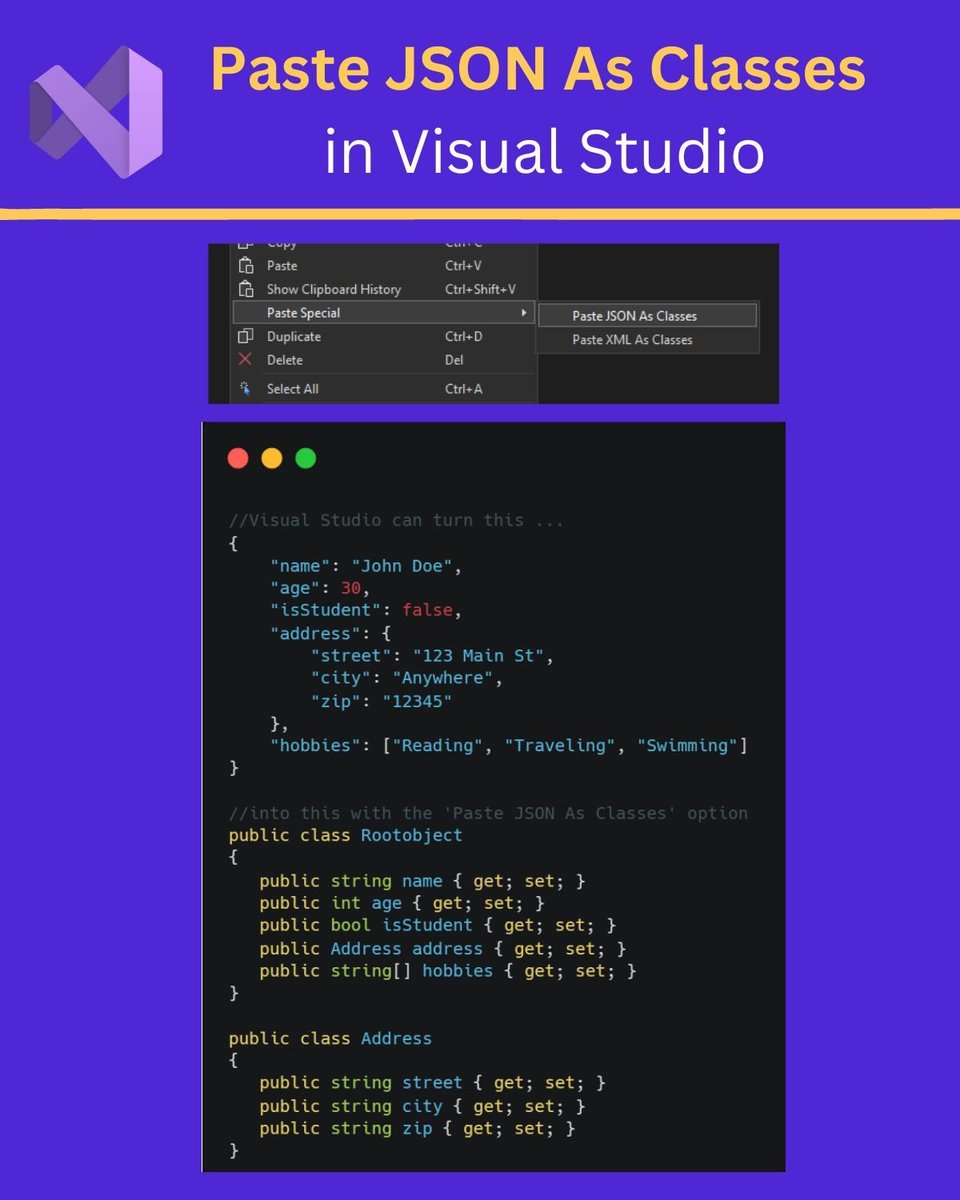Click the 'public string name' property line

(x=422, y=881)
